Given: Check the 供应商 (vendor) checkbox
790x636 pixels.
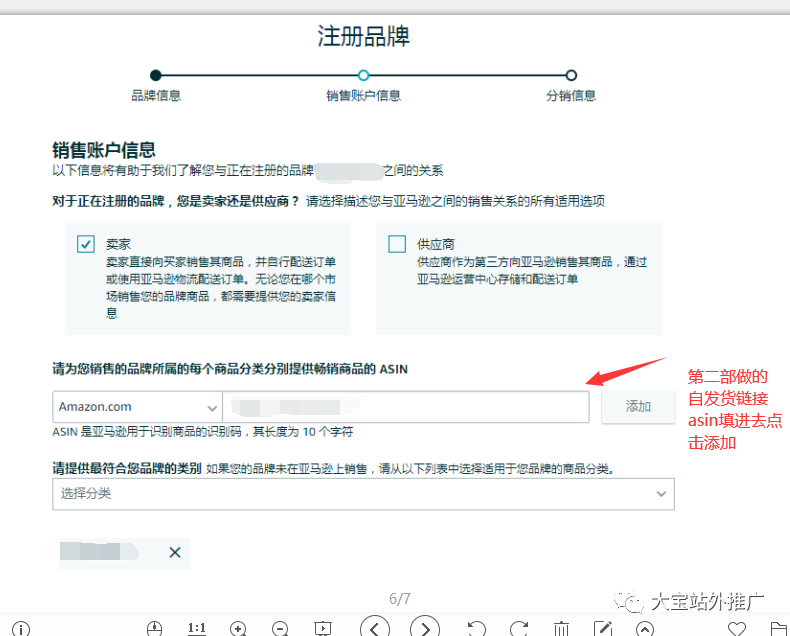Looking at the screenshot, I should click(x=397, y=245).
